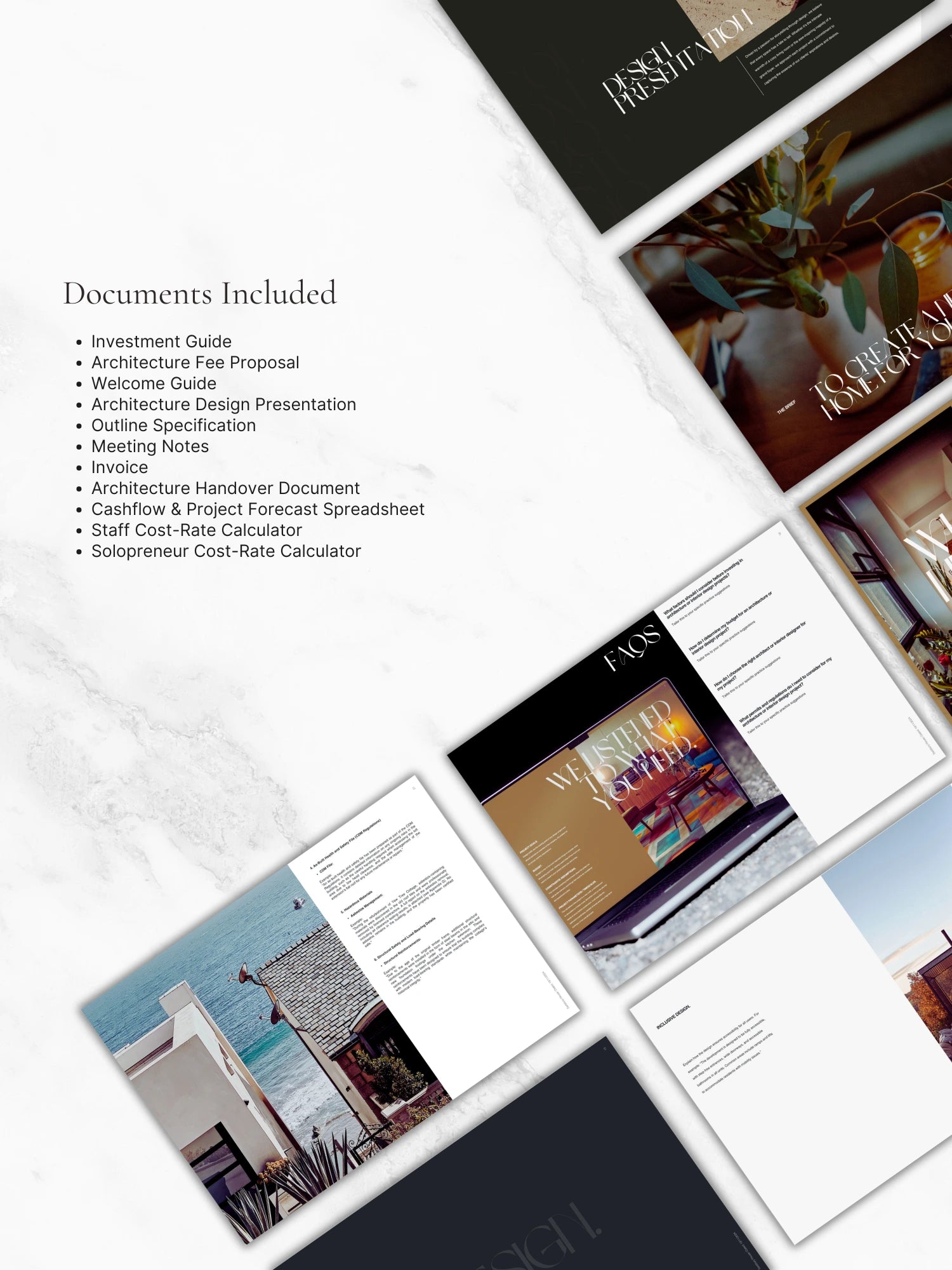Select the "Investment Guide" list item

(161, 342)
